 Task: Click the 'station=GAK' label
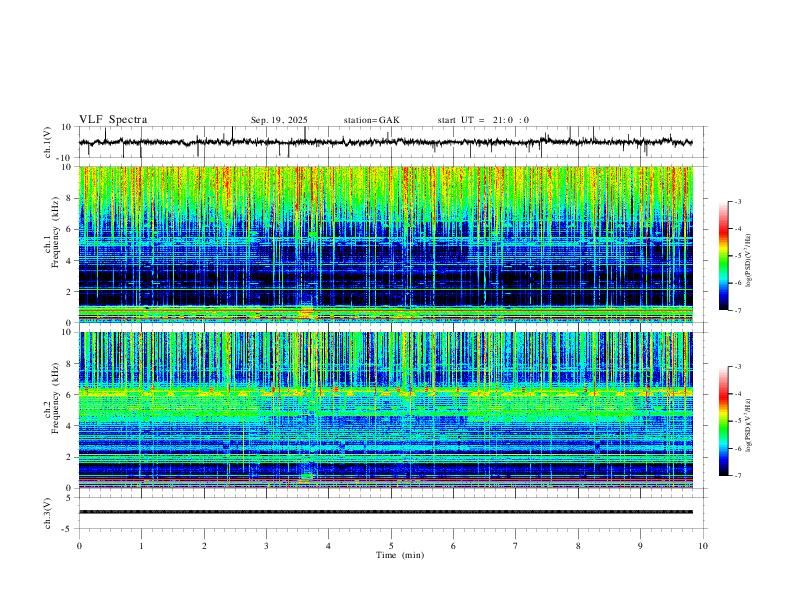pos(371,120)
